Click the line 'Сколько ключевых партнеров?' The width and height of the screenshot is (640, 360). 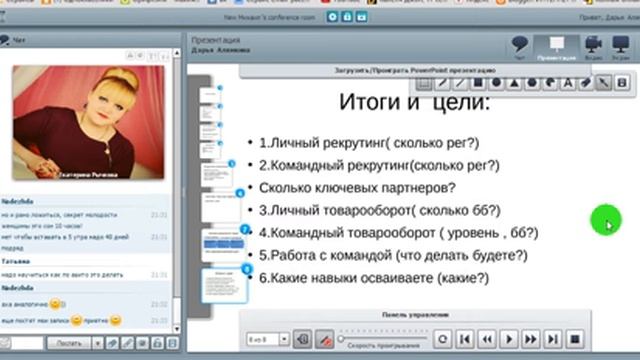click(x=357, y=188)
